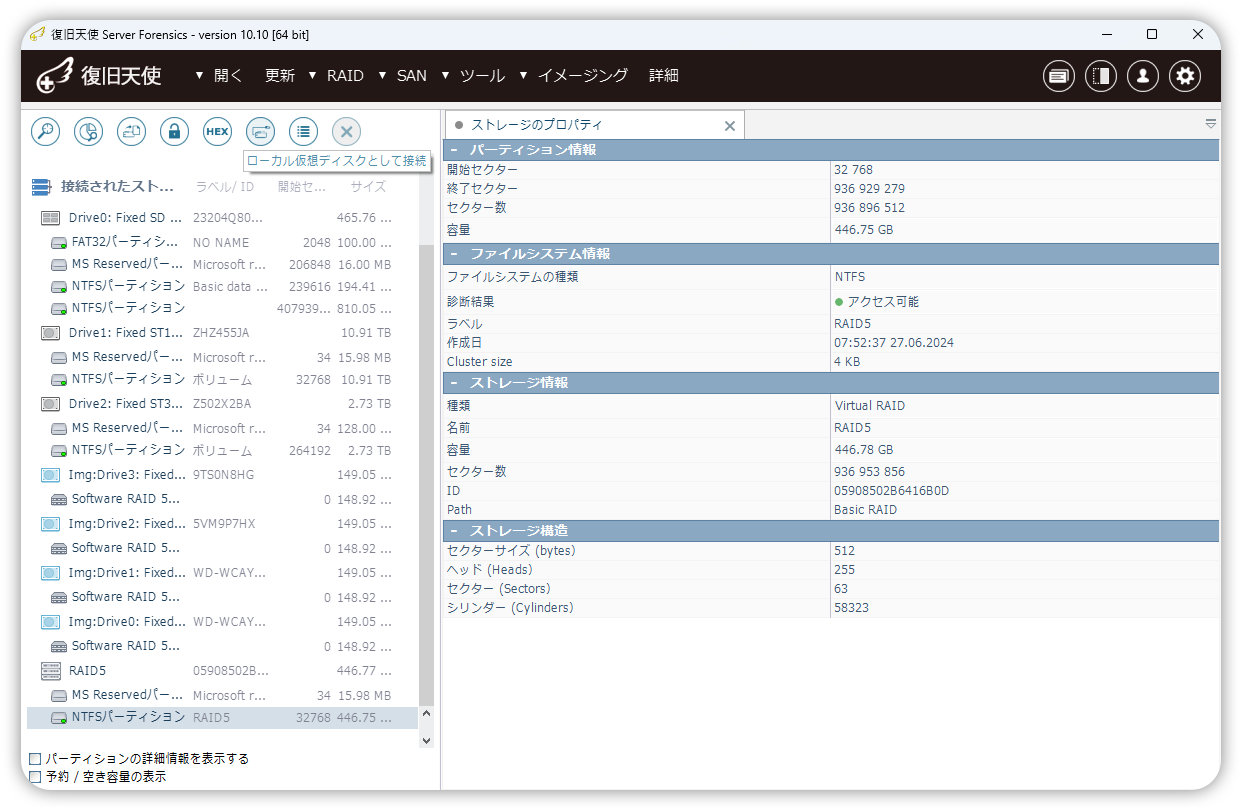The image size is (1242, 810).
Task: Select the NTFS partition row sized 10.91 TB
Action: pos(222,380)
